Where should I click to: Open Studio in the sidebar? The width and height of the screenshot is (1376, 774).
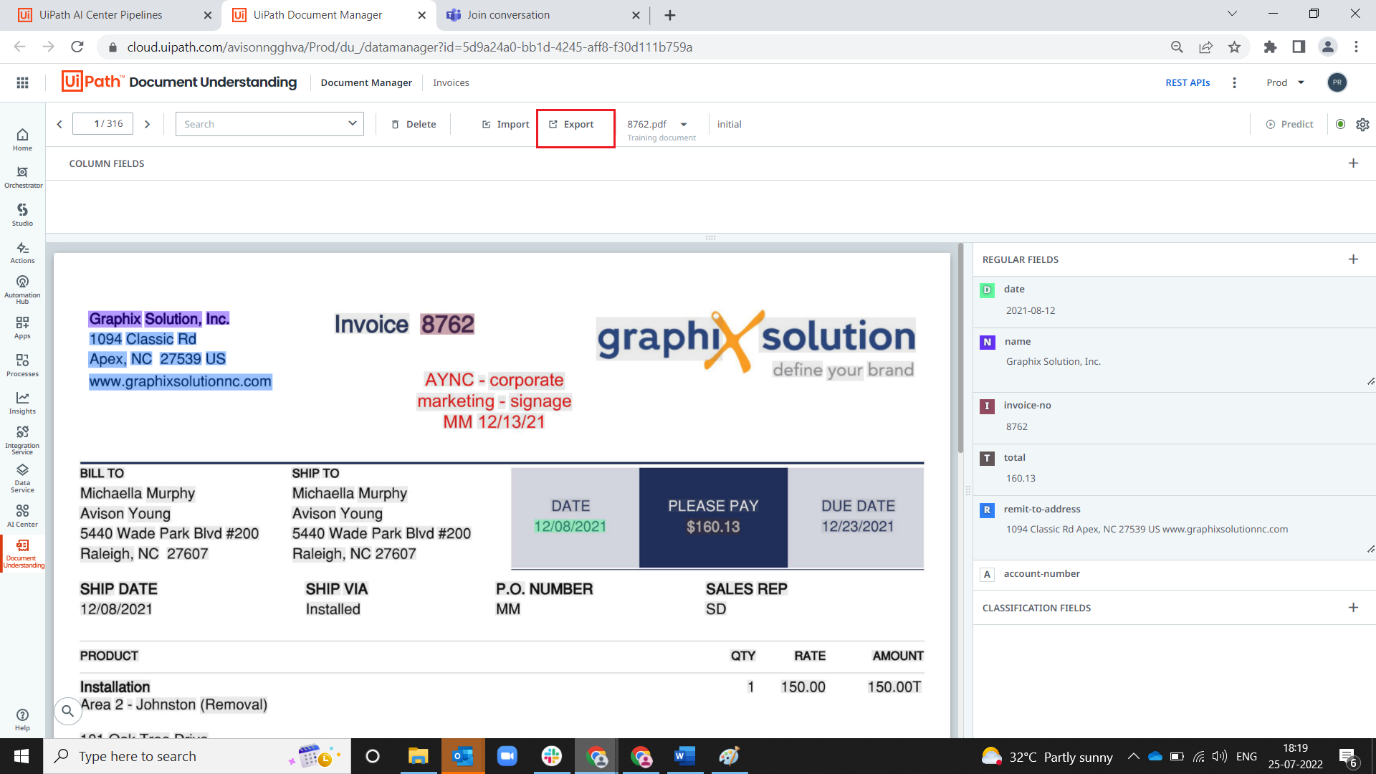click(22, 215)
